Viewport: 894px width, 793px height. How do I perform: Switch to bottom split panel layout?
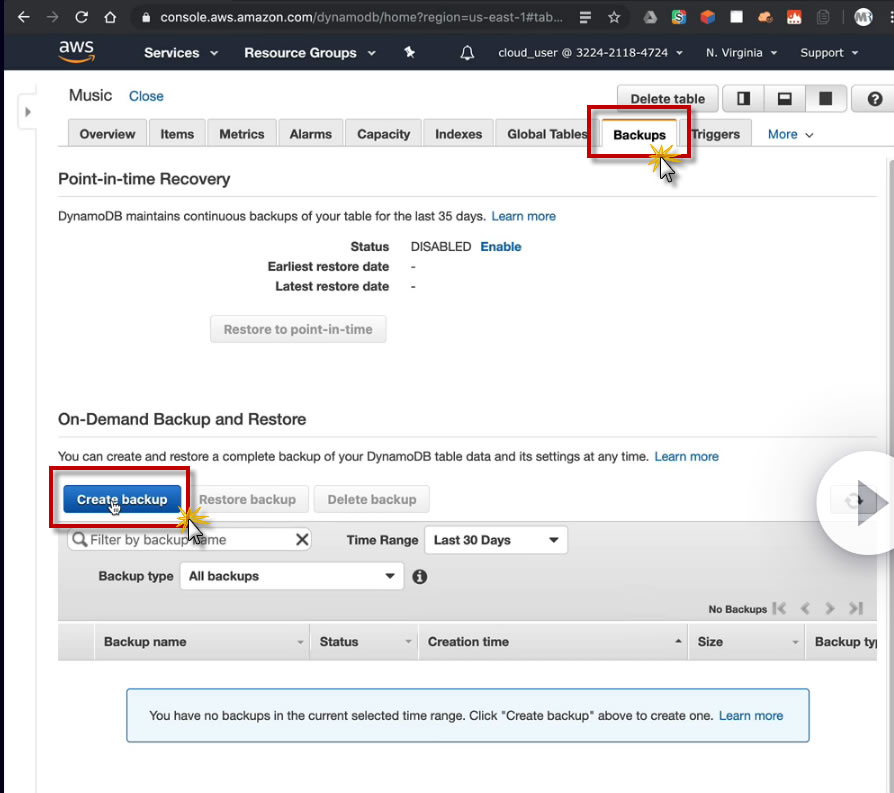coord(785,98)
